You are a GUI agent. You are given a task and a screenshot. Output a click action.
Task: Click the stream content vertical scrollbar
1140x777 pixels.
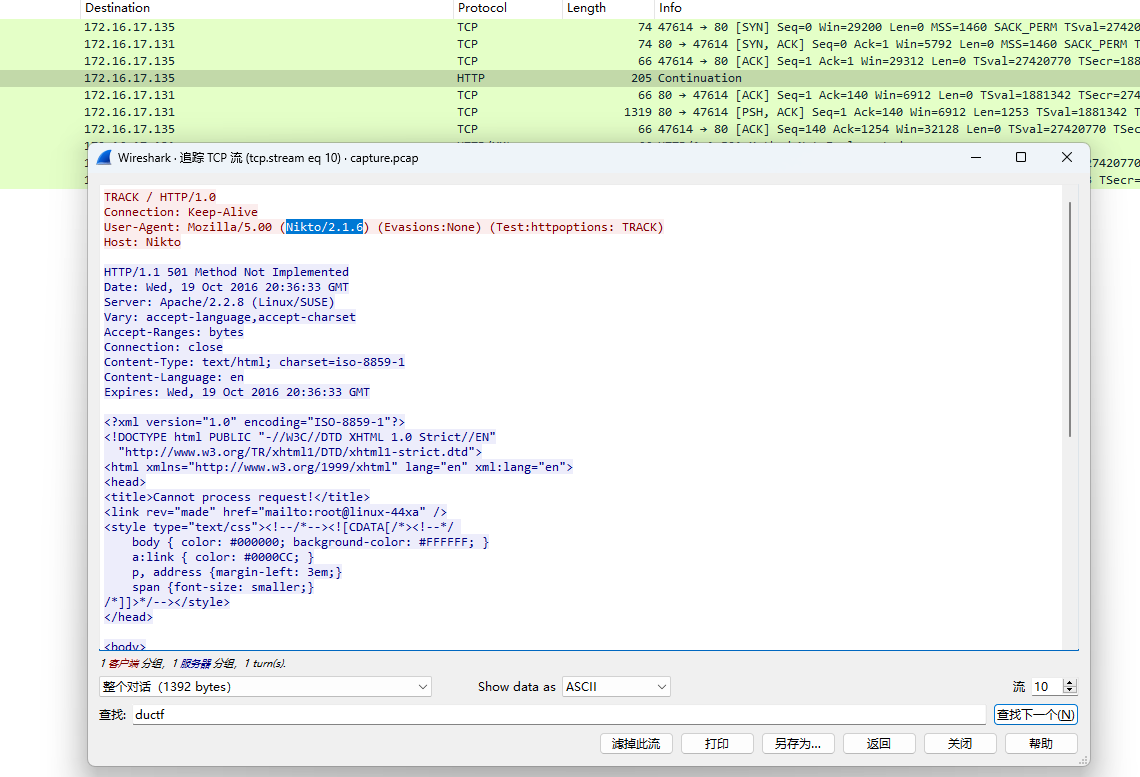(1069, 320)
